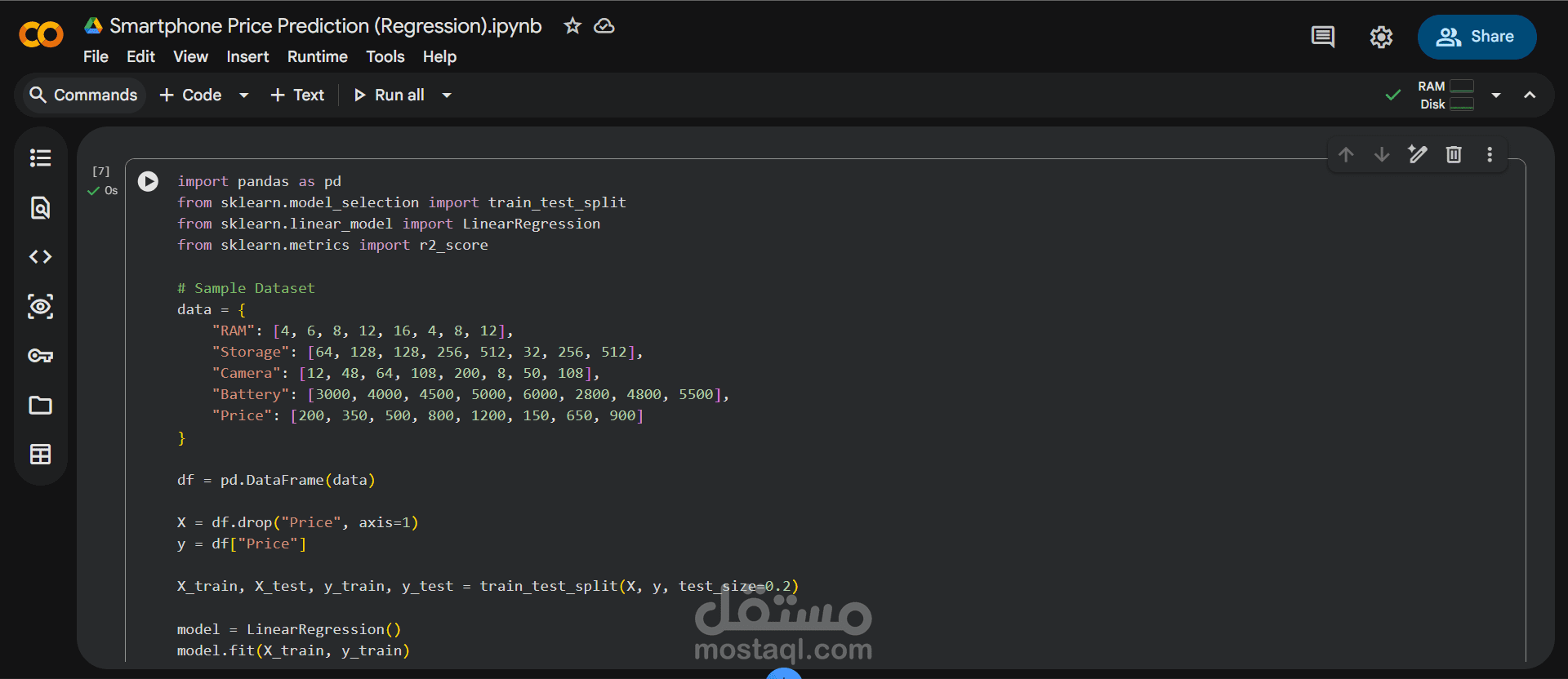Viewport: 1568px width, 679px height.
Task: Click the '0s' execution time label
Action: coord(111,191)
